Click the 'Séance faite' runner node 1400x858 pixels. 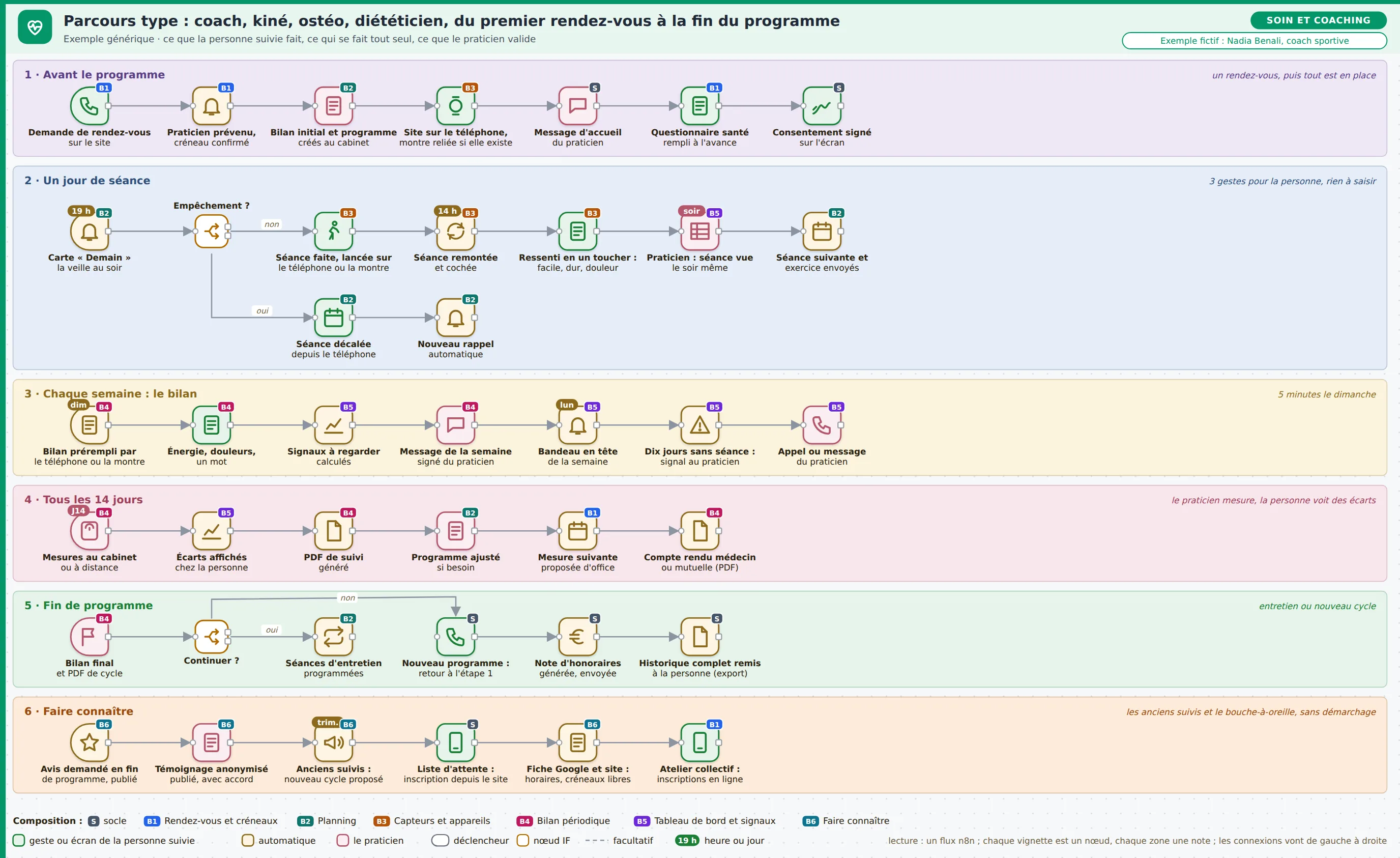click(x=334, y=231)
